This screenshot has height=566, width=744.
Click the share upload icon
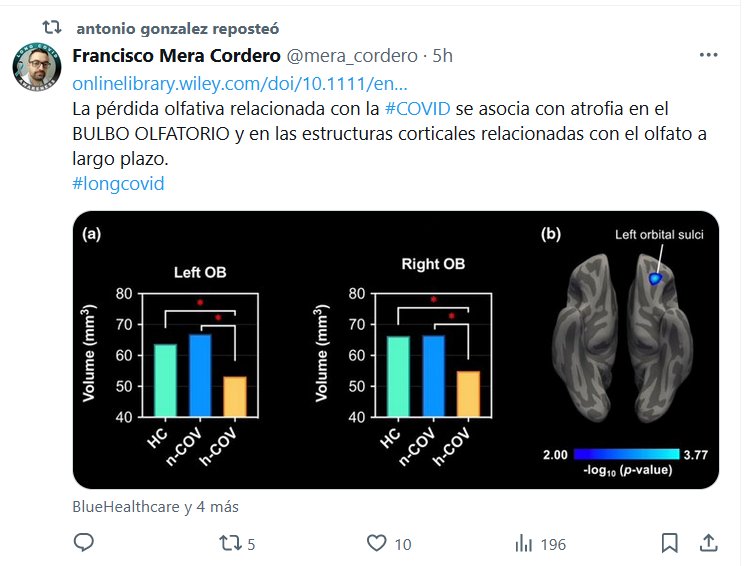point(708,543)
